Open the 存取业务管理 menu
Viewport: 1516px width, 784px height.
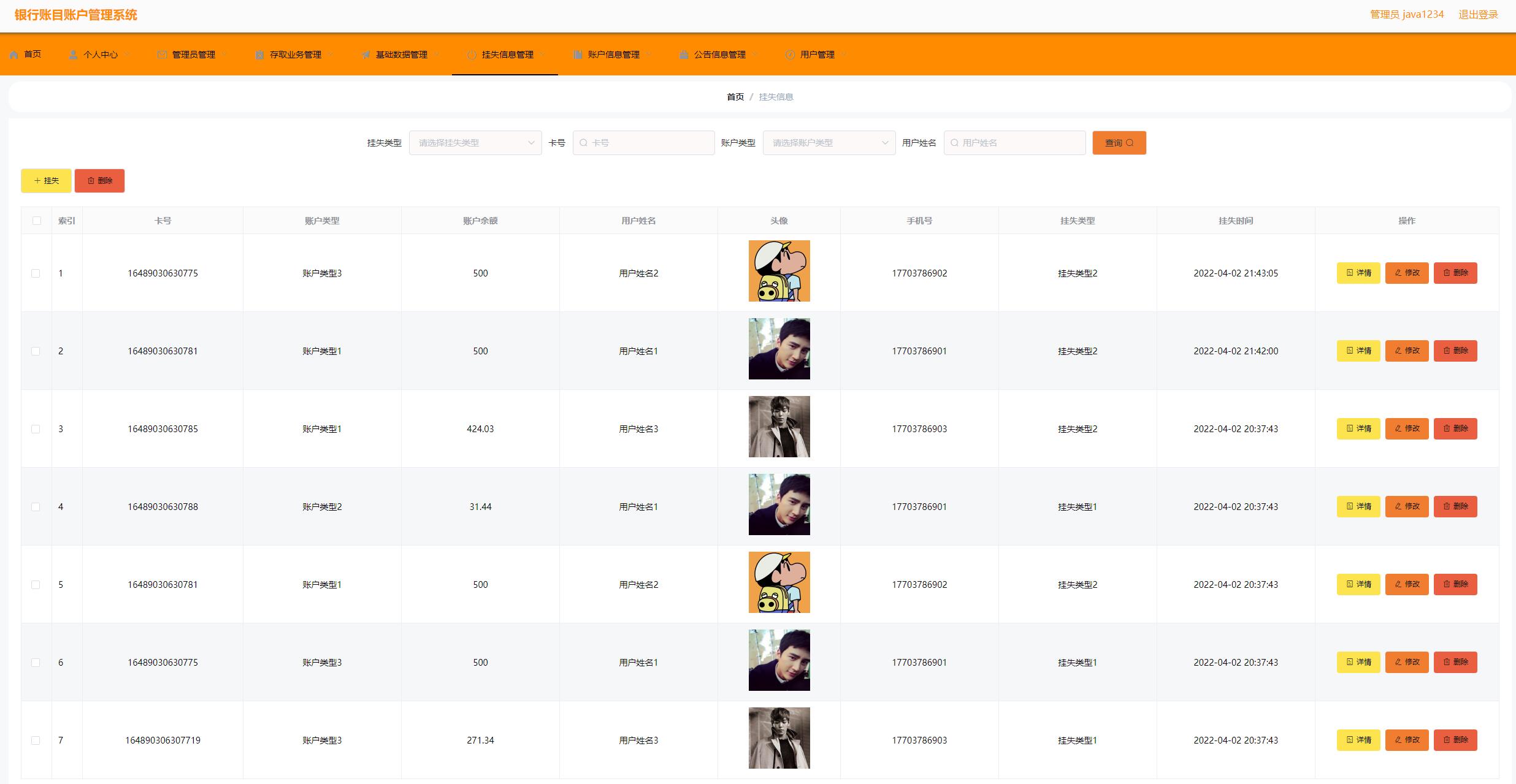pyautogui.click(x=295, y=55)
